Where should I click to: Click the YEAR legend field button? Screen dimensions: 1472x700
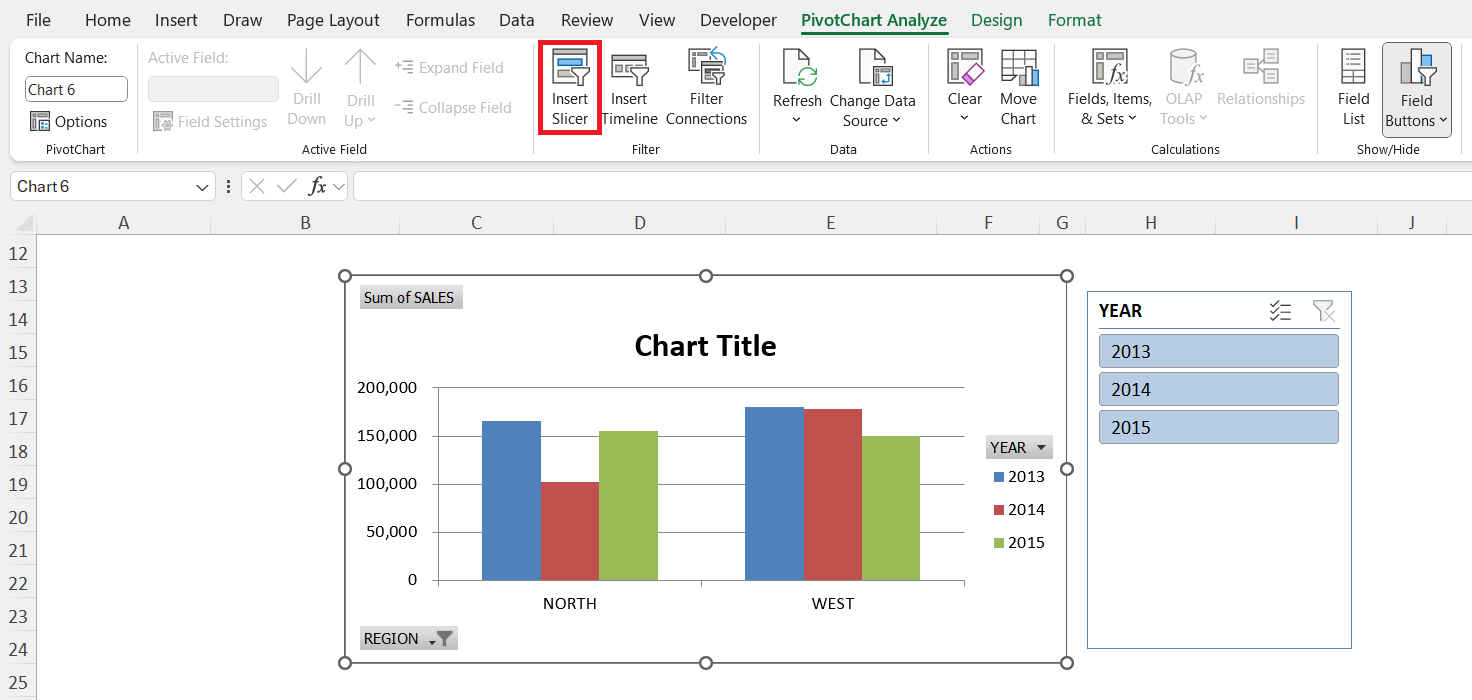click(x=1018, y=447)
